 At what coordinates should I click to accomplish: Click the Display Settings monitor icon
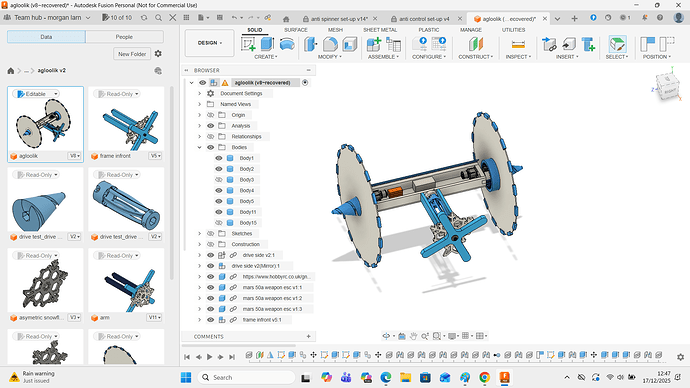click(451, 336)
